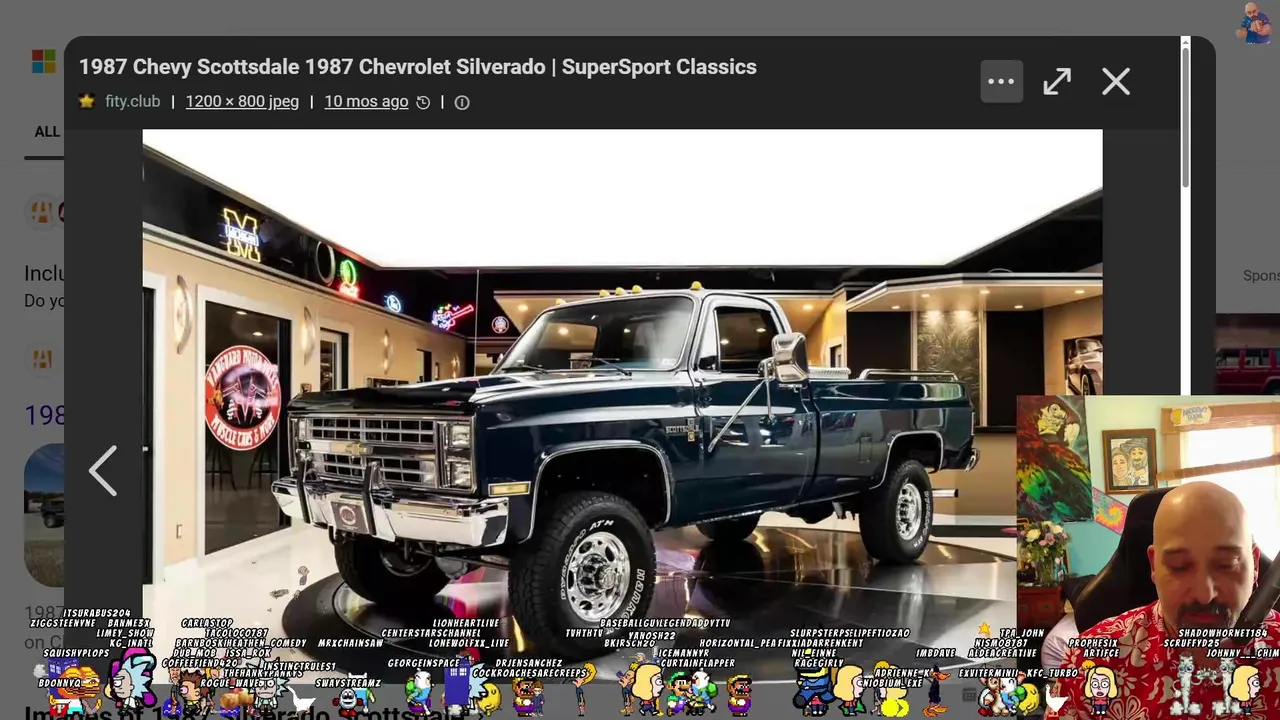Open the image info circle icon
1280x720 pixels.
(462, 102)
